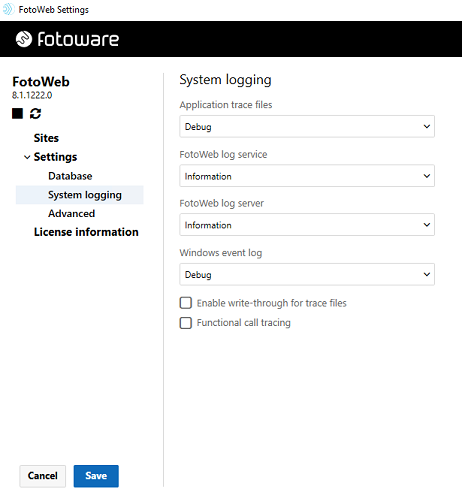This screenshot has height=498, width=462.
Task: Cancel changes with the Cancel button
Action: point(43,476)
